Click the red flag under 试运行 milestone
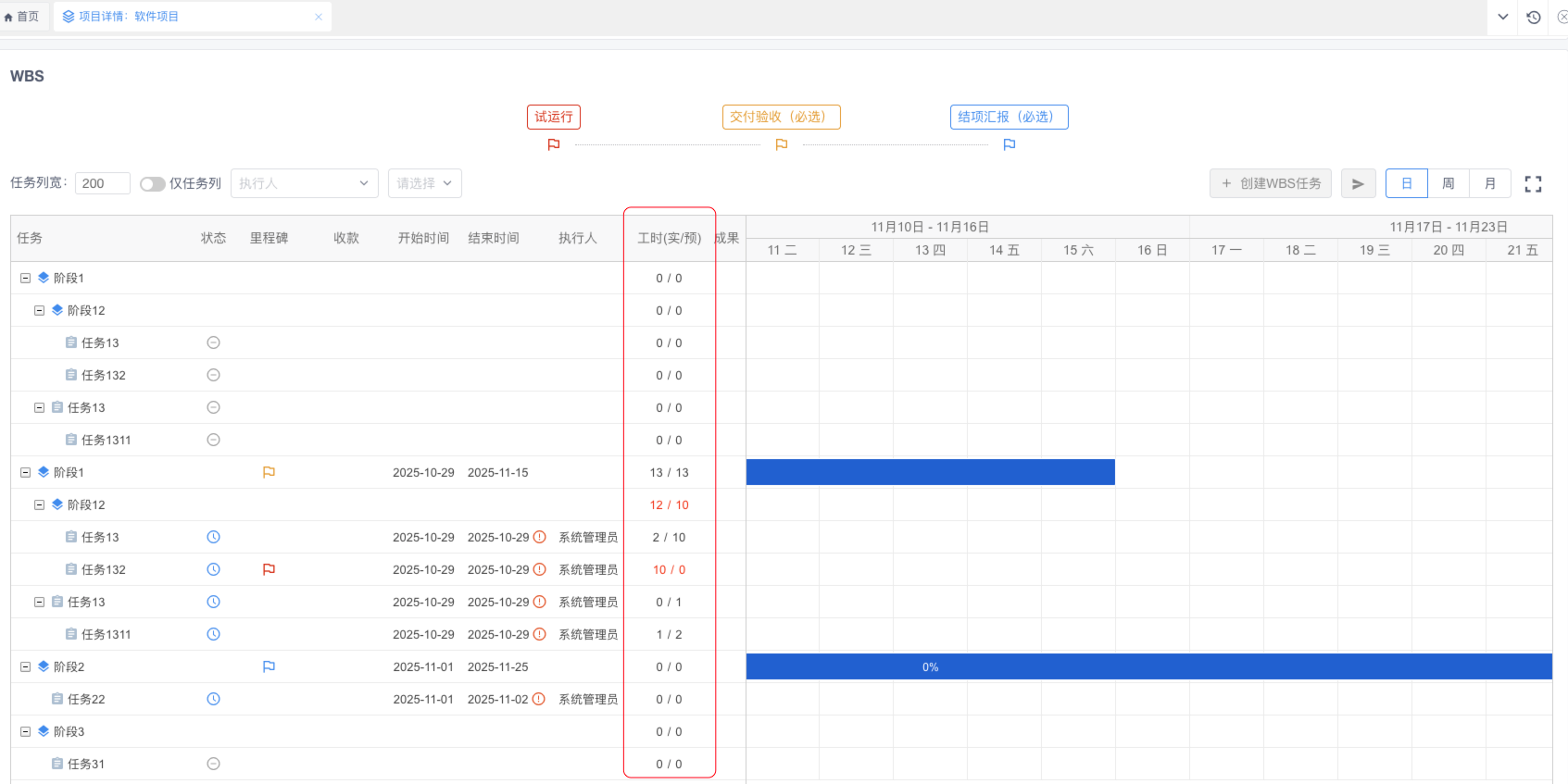The width and height of the screenshot is (1568, 784). (x=554, y=144)
